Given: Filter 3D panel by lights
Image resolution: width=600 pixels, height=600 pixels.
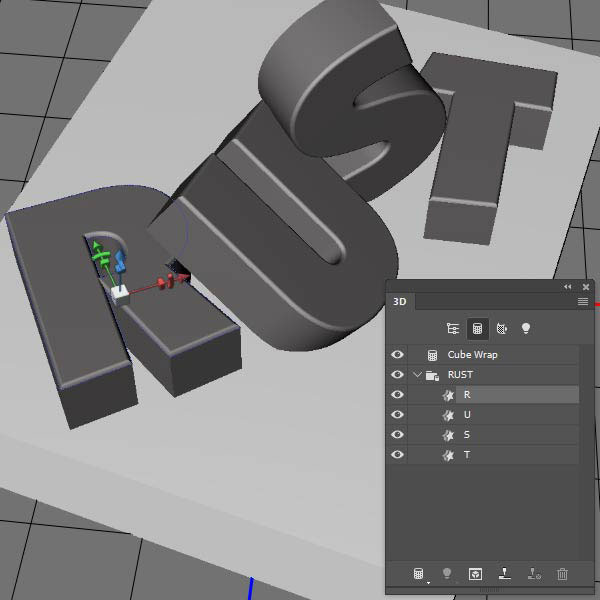Looking at the screenshot, I should point(526,329).
